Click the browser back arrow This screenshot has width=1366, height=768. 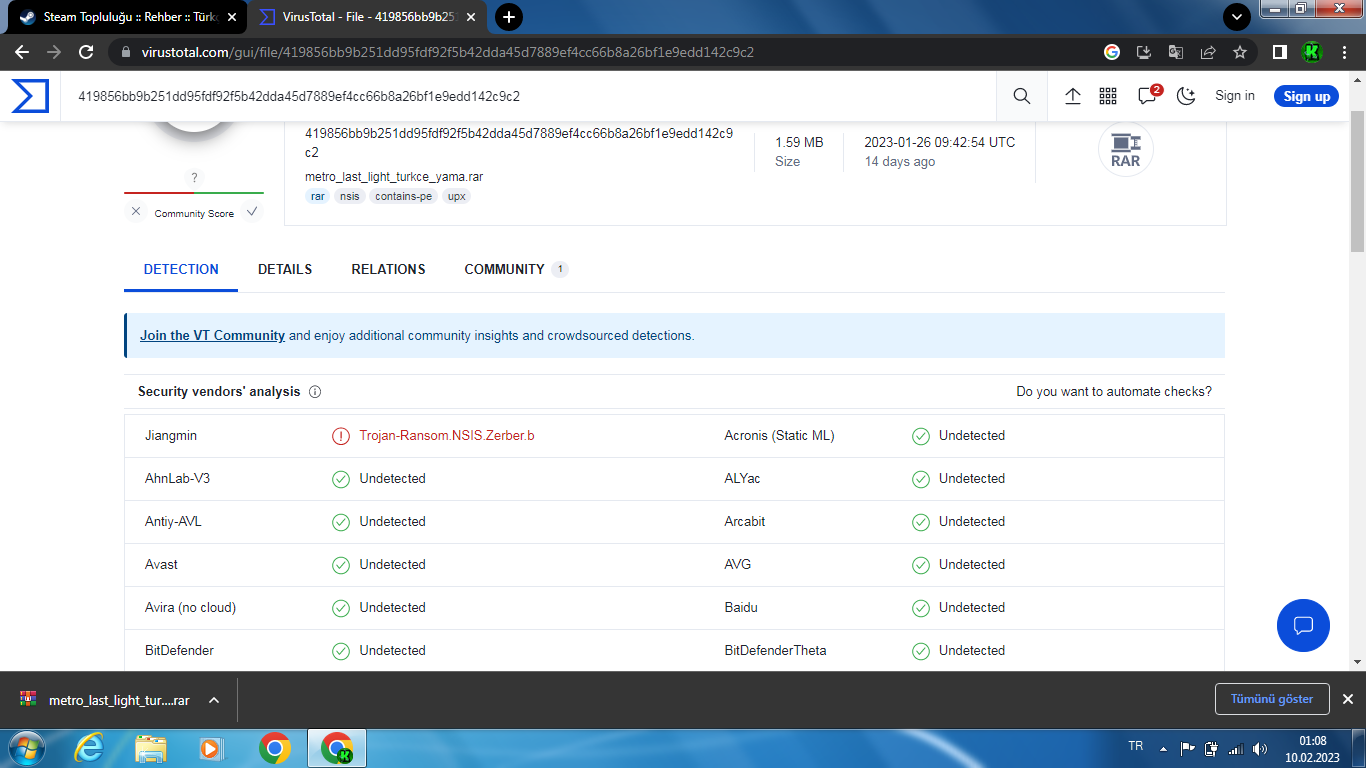22,52
